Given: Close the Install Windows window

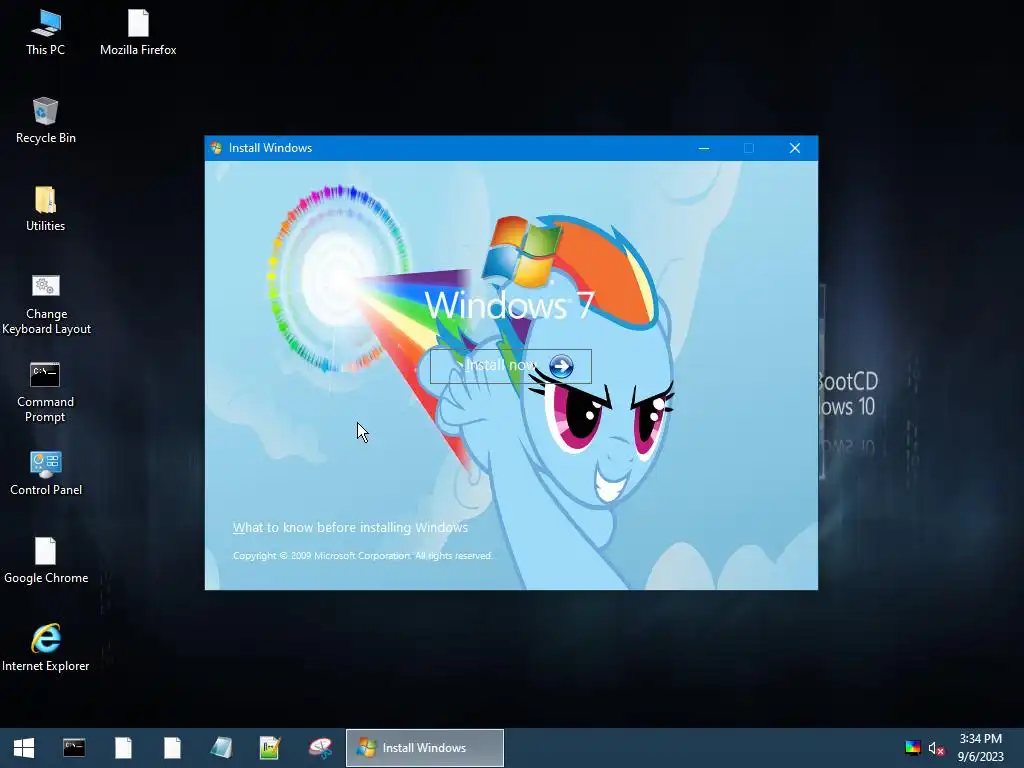Looking at the screenshot, I should pyautogui.click(x=795, y=148).
